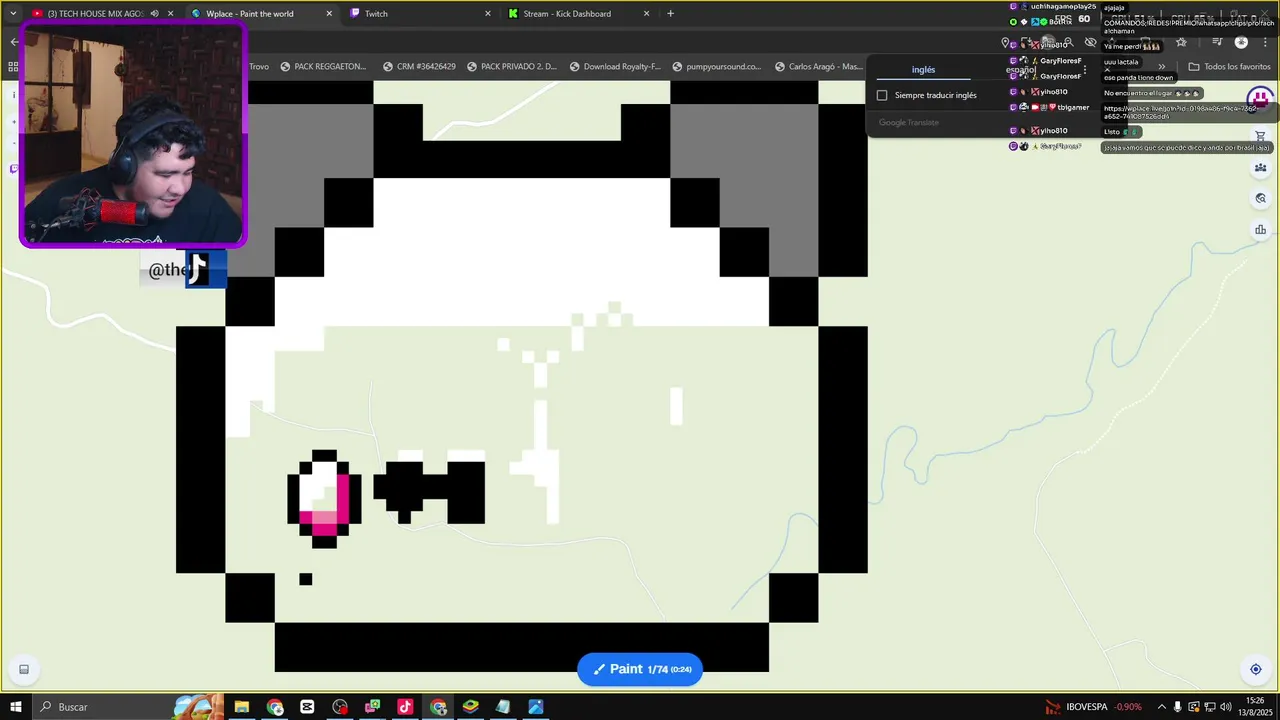
Task: Open the IBOVESPA stock widget
Action: (x=1093, y=707)
